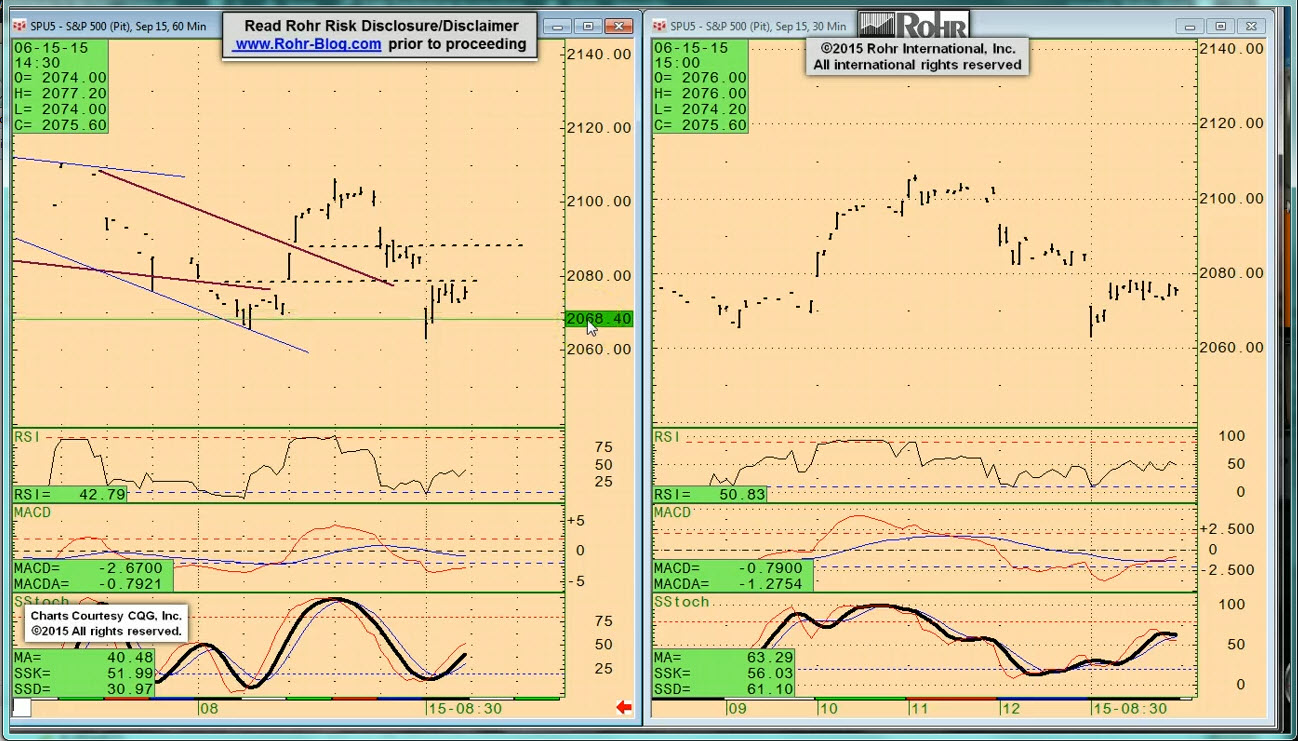The height and width of the screenshot is (741, 1298).
Task: Click the 11 time label on right chart
Action: point(918,708)
